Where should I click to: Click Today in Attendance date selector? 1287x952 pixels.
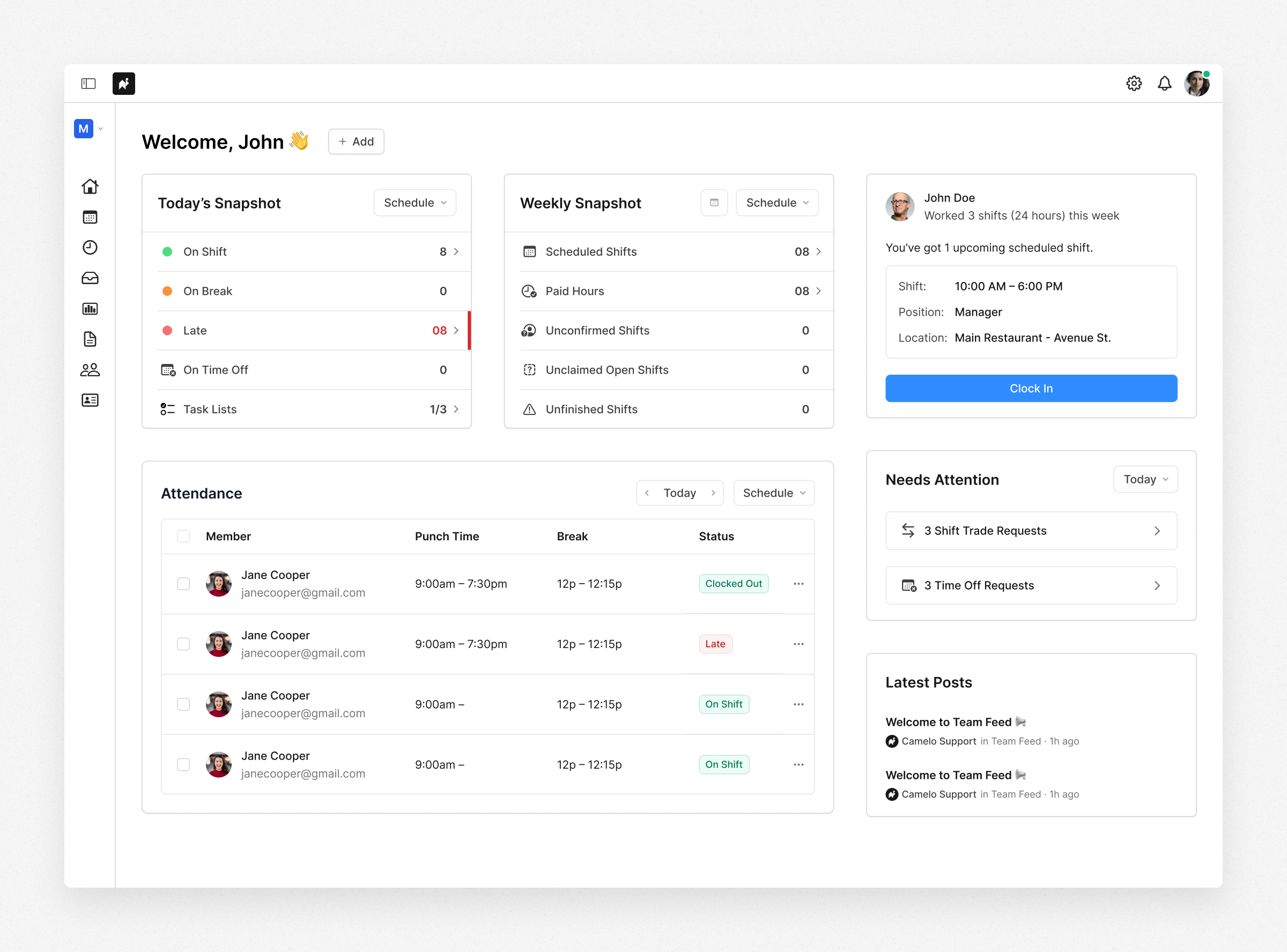pos(679,493)
